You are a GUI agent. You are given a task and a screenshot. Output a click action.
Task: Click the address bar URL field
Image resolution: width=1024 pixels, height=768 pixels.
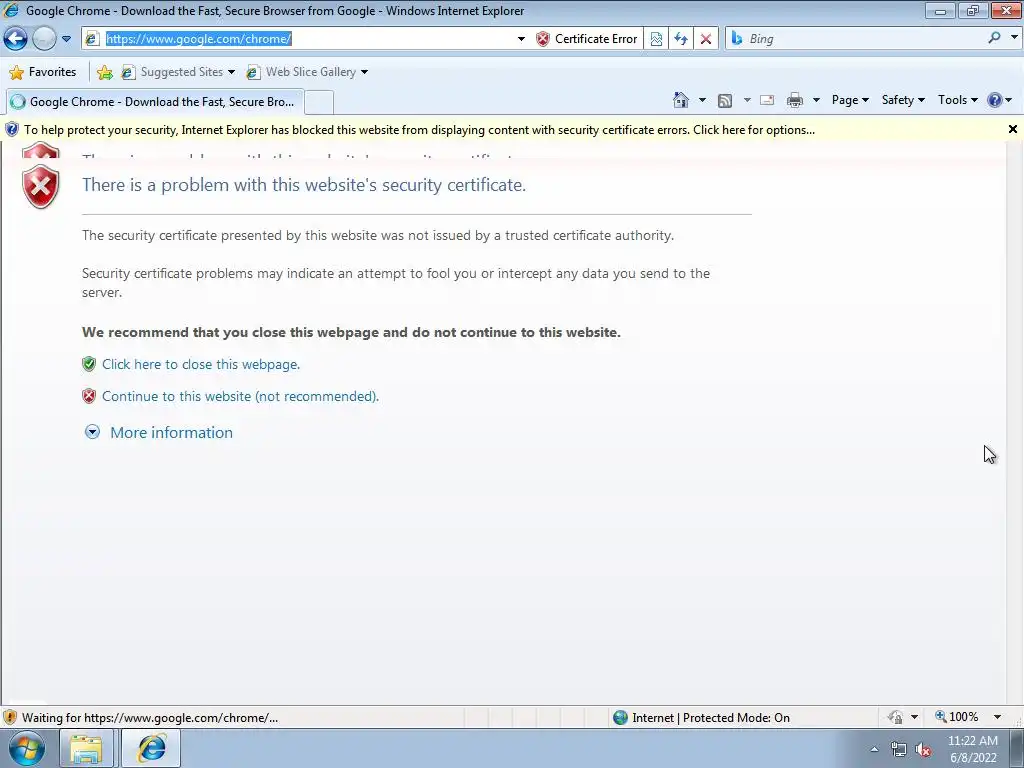[x=307, y=39]
